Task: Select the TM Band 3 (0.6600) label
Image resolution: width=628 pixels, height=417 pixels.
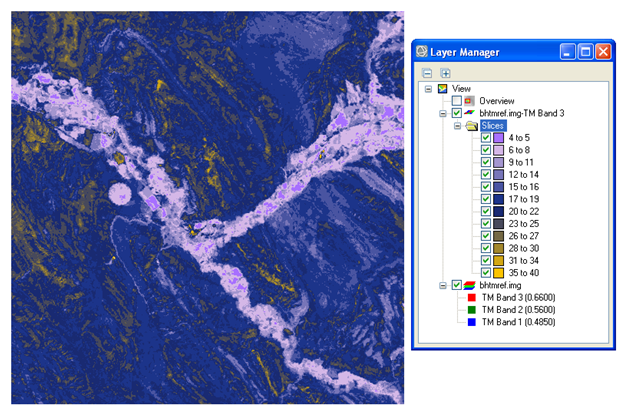Action: click(x=518, y=298)
